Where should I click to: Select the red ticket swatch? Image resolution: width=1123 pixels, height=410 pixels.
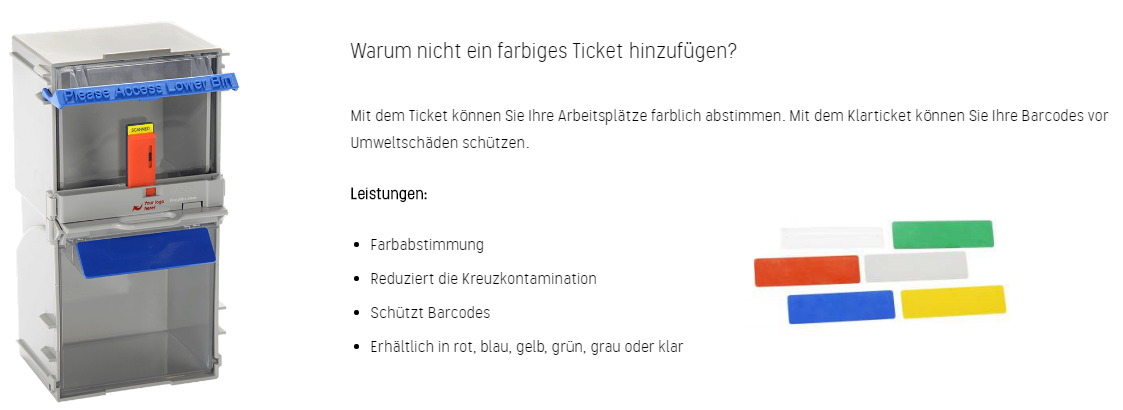click(806, 271)
